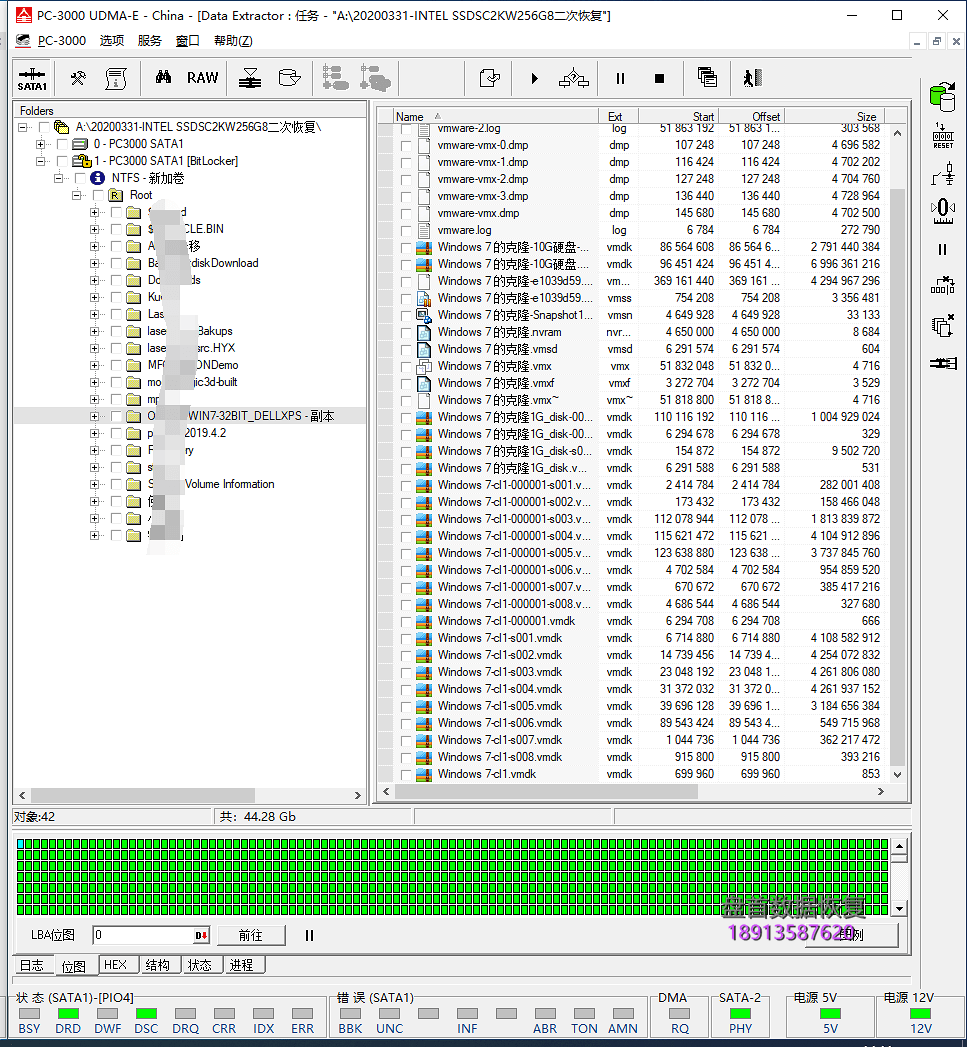This screenshot has width=967, height=1047.
Task: Open the cascaded windows icon in toolbar
Action: coord(707,77)
